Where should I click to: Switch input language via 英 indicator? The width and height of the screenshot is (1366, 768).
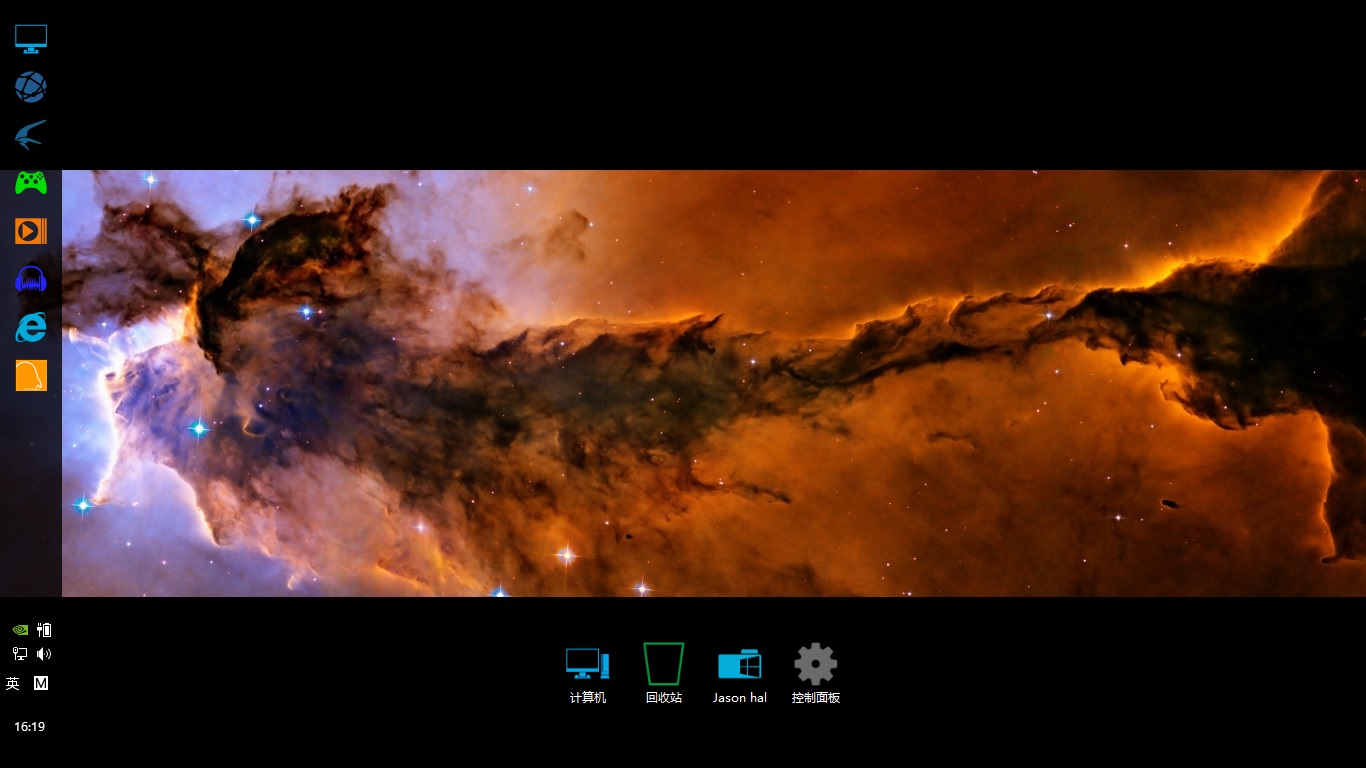13,684
